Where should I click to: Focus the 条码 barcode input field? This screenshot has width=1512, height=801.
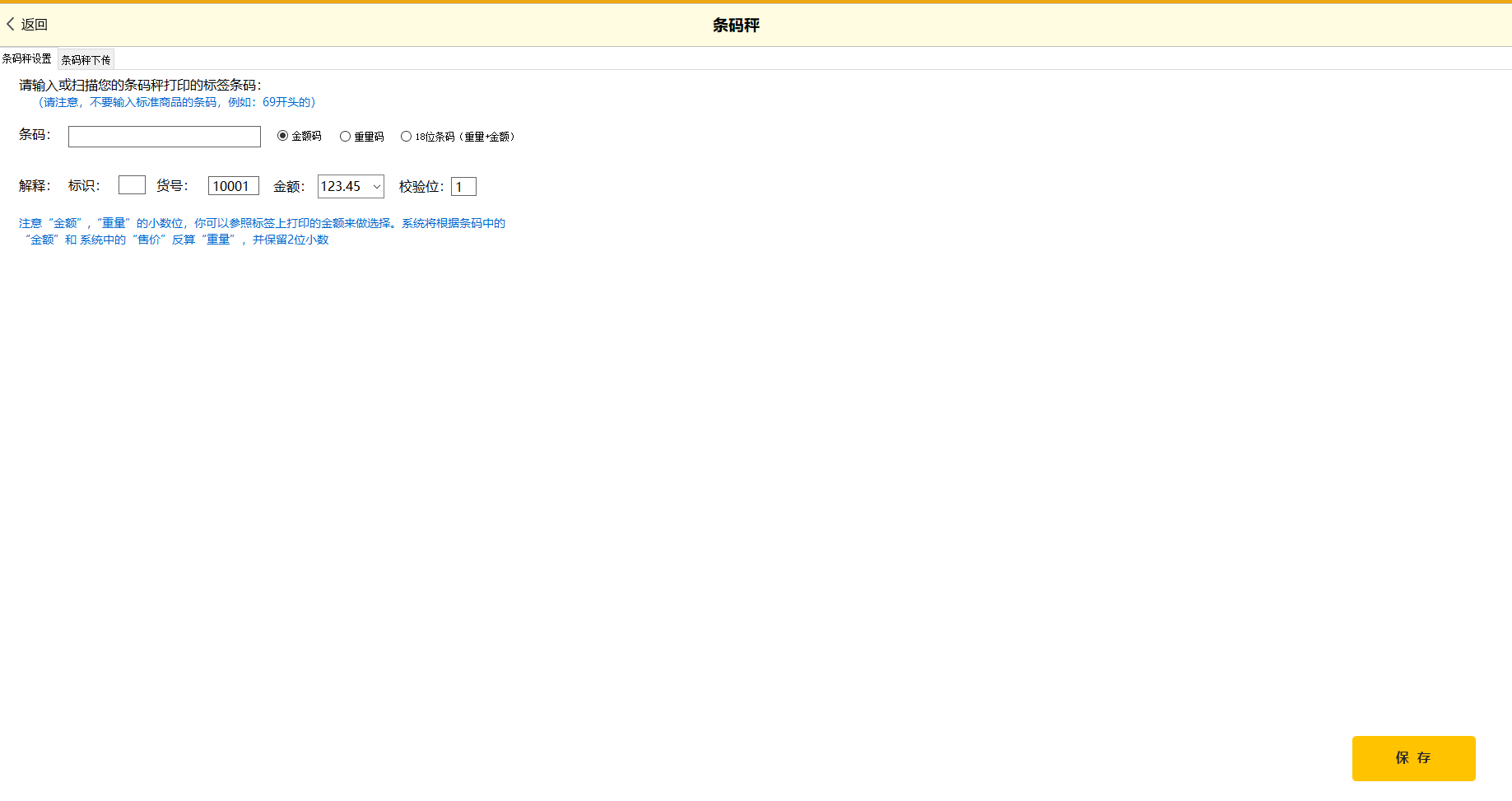(x=164, y=137)
